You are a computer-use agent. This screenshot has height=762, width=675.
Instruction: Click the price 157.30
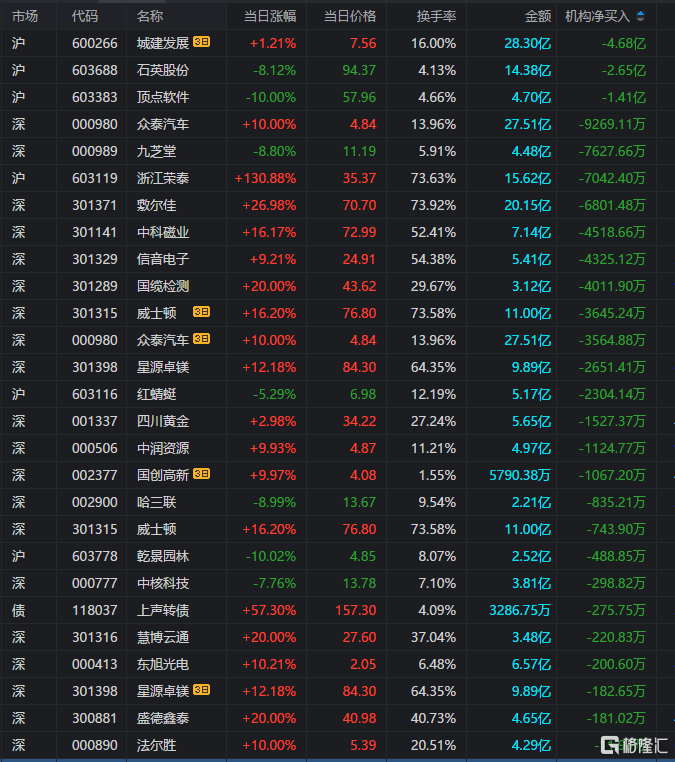click(x=356, y=610)
